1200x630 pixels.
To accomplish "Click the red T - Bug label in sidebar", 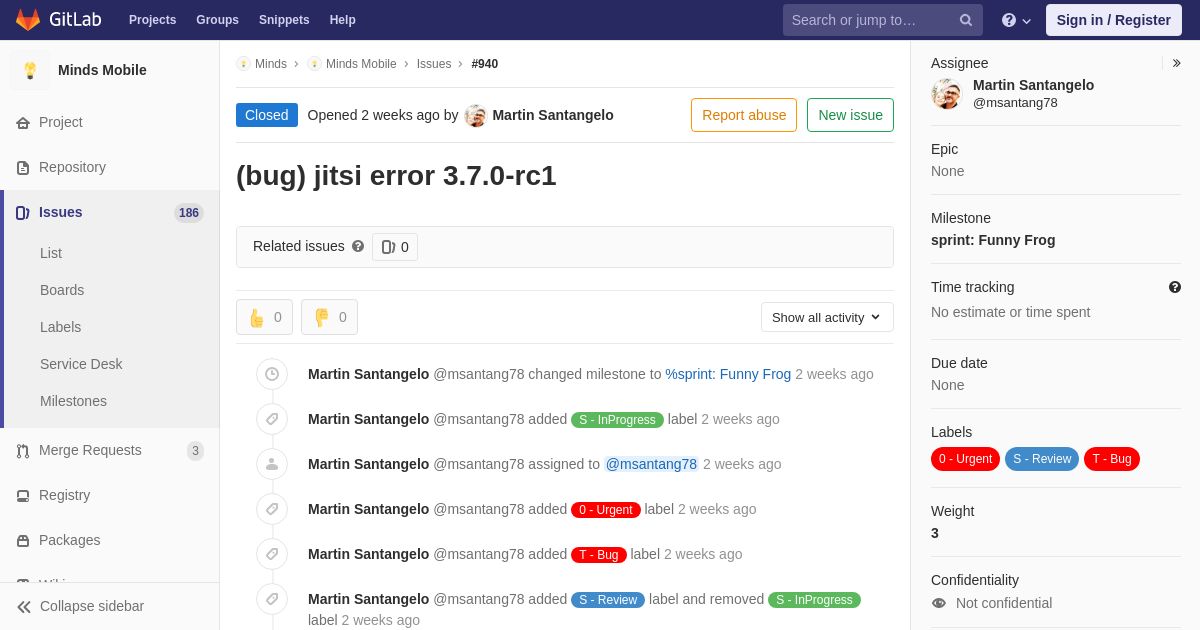I will [x=1112, y=459].
